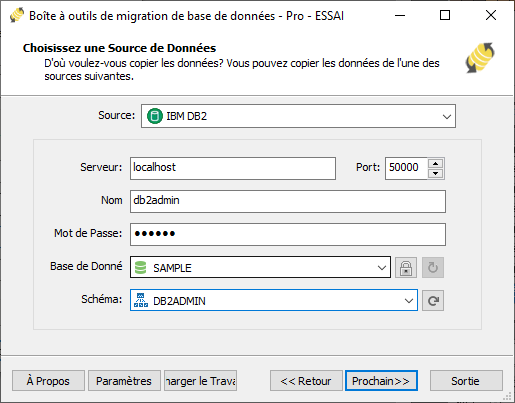Click the DB2ADMIN text in the Schéma box
Screen dimensions: 515x403
click(179, 301)
